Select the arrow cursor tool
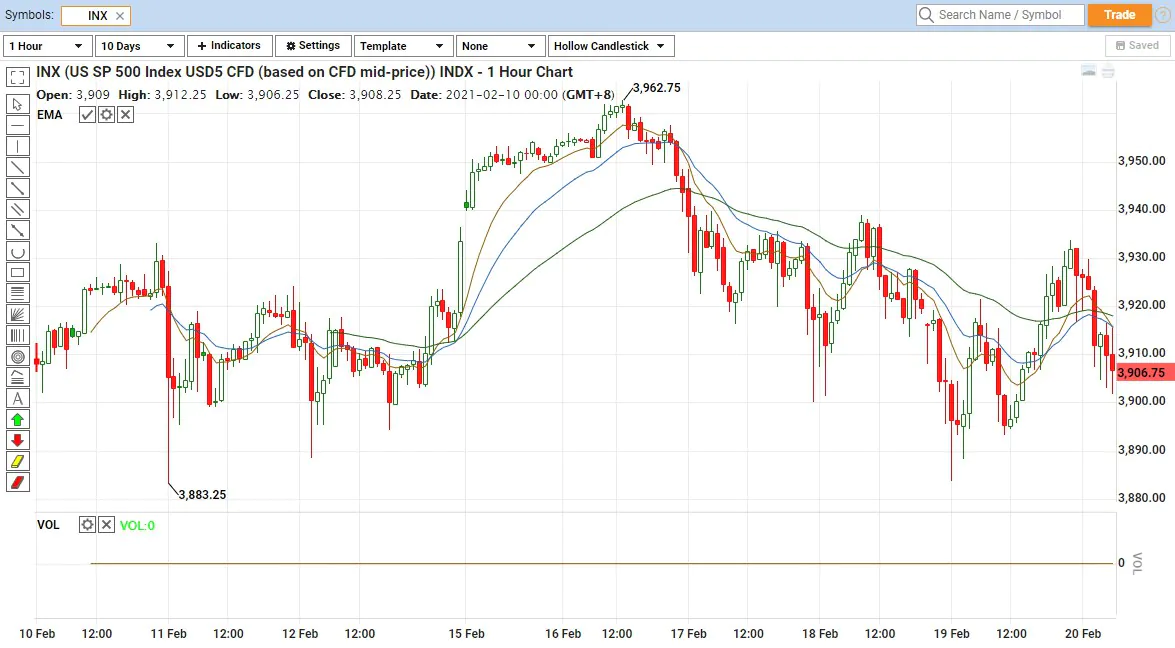 click(17, 104)
